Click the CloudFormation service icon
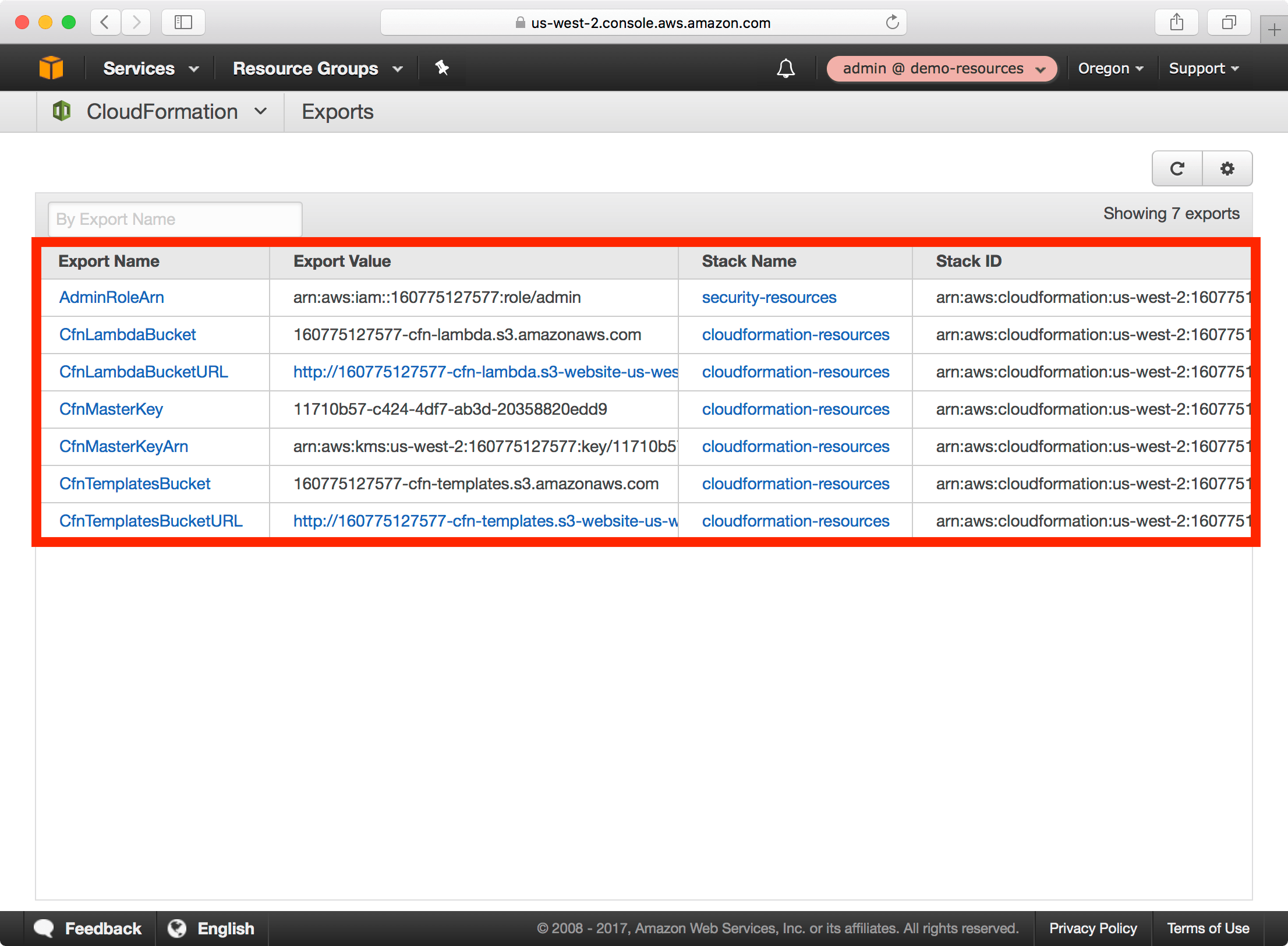Screen dimensions: 1288x946 point(62,111)
